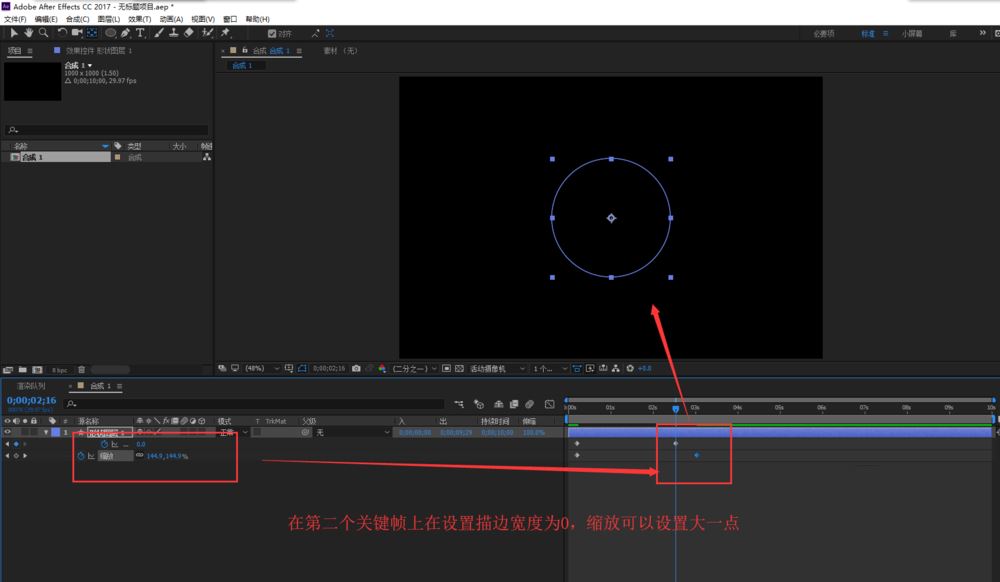1000x582 pixels.
Task: Create new folder in project panel
Action: (22, 370)
